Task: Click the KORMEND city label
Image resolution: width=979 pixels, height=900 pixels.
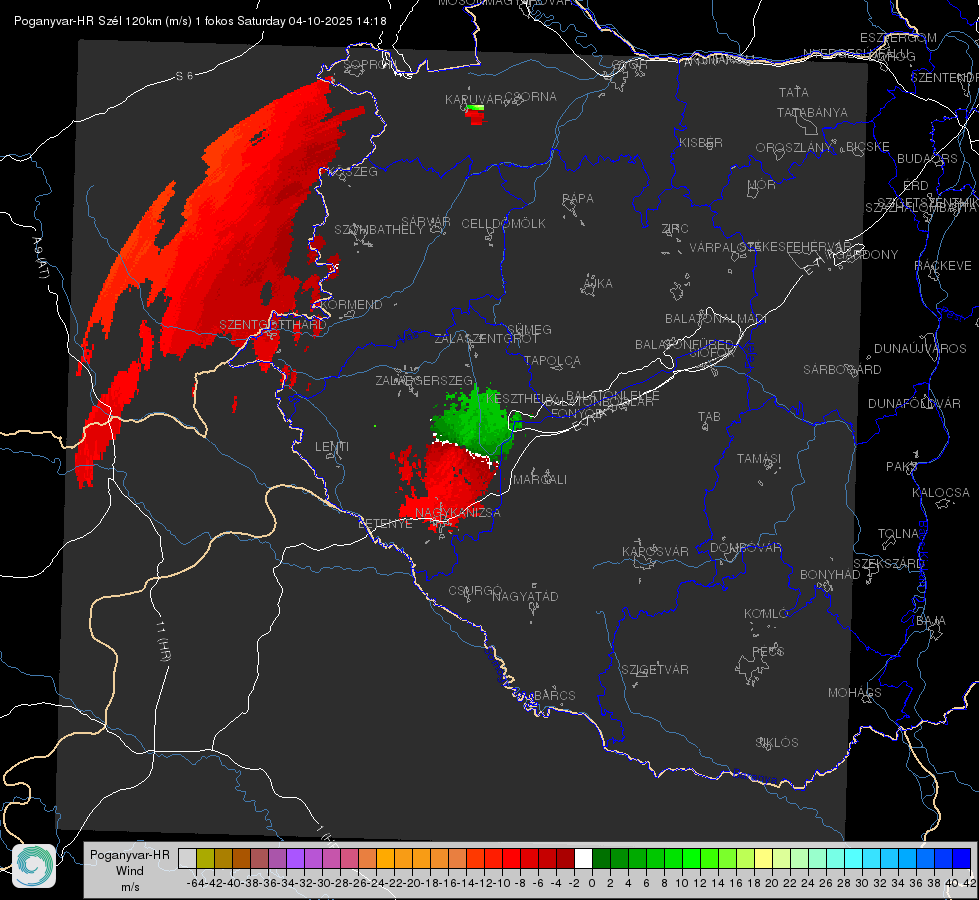Action: 352,305
